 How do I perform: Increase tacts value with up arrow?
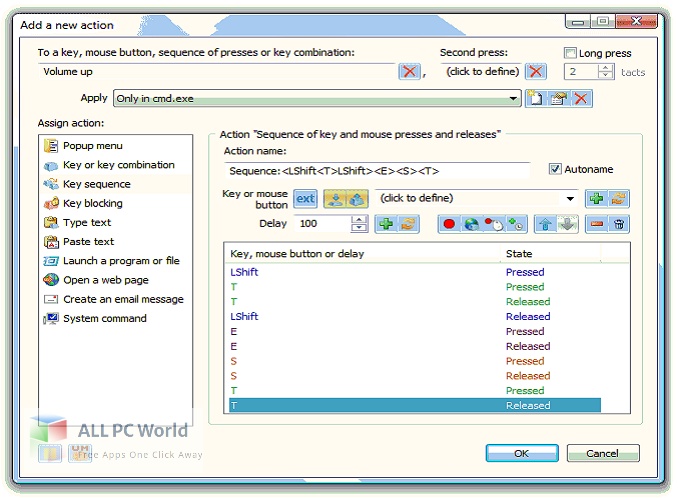point(606,67)
